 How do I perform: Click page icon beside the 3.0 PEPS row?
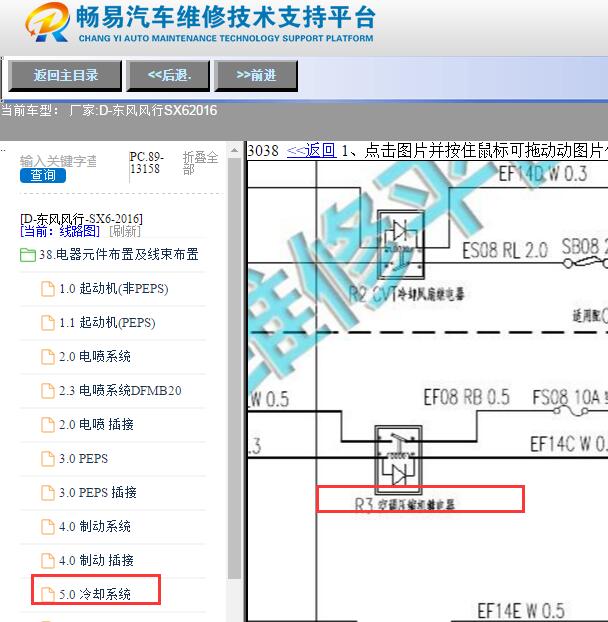click(48, 459)
